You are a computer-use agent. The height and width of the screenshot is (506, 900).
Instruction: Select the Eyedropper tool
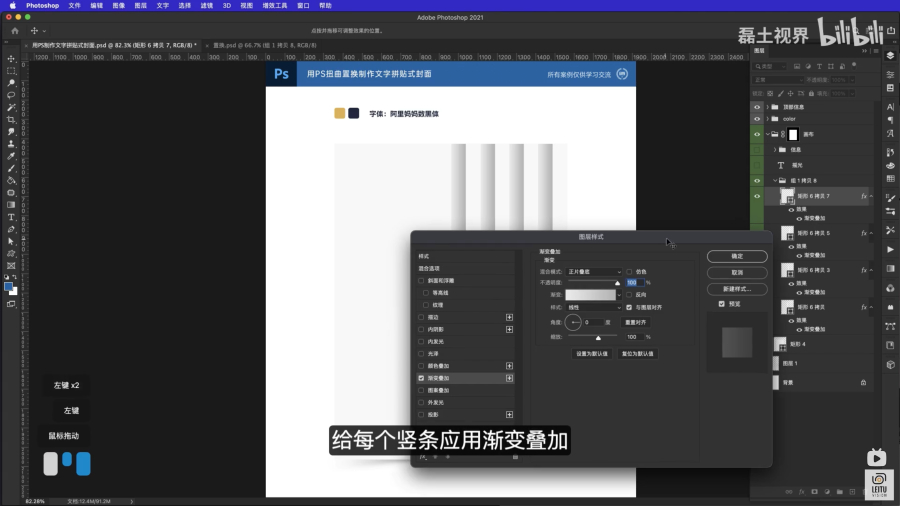coord(11,156)
